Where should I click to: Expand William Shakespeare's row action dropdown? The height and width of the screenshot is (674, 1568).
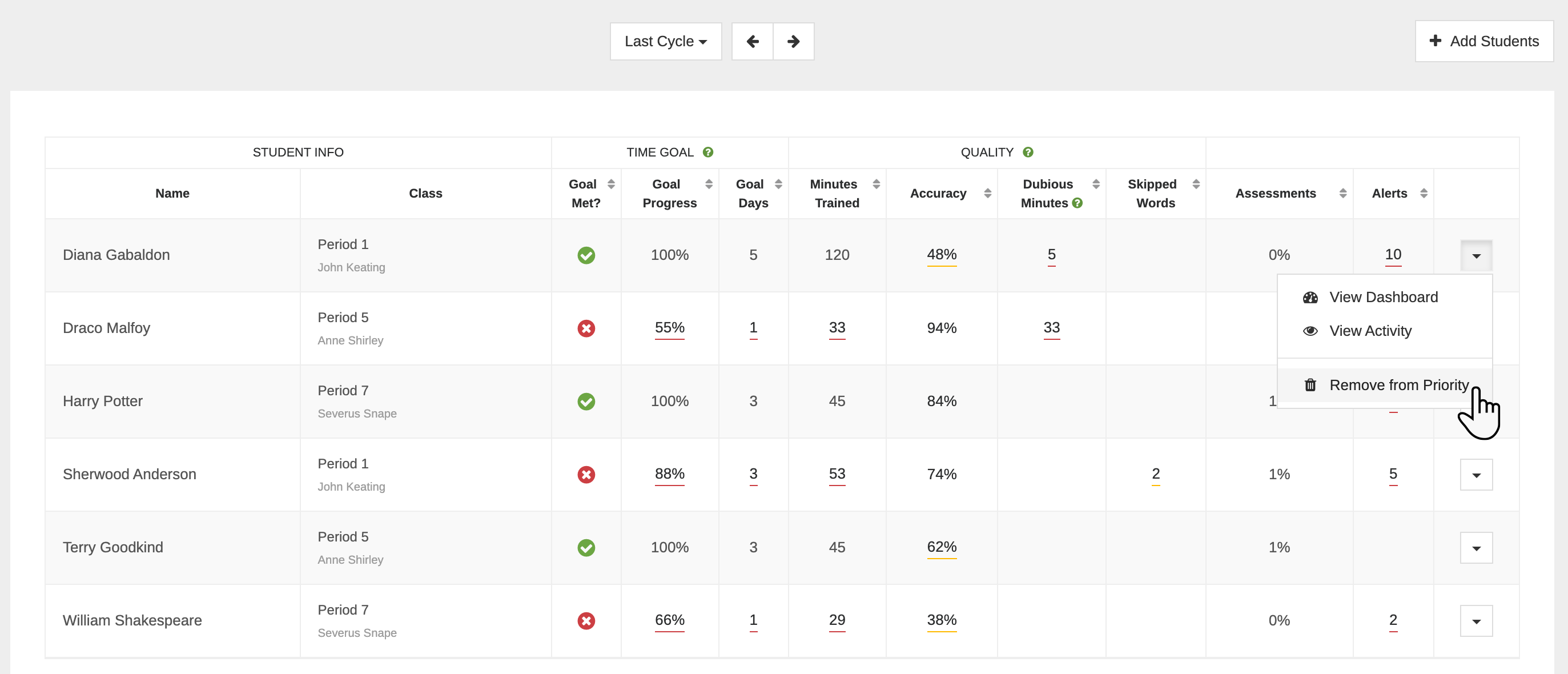tap(1476, 621)
